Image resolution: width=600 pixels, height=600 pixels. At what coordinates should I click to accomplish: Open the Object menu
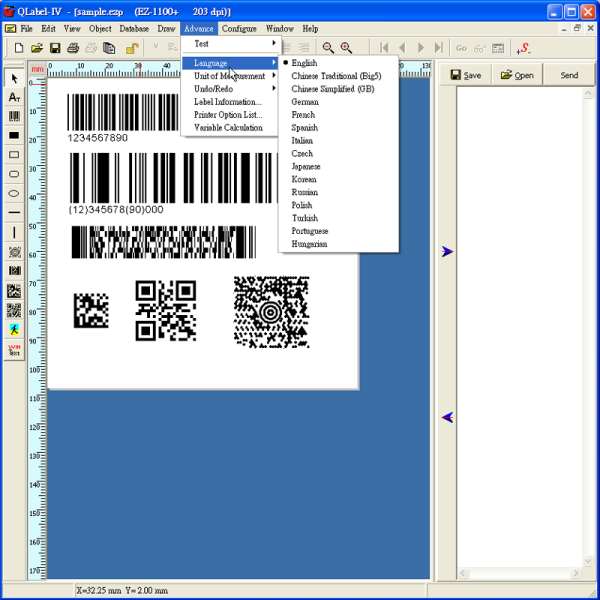click(100, 29)
